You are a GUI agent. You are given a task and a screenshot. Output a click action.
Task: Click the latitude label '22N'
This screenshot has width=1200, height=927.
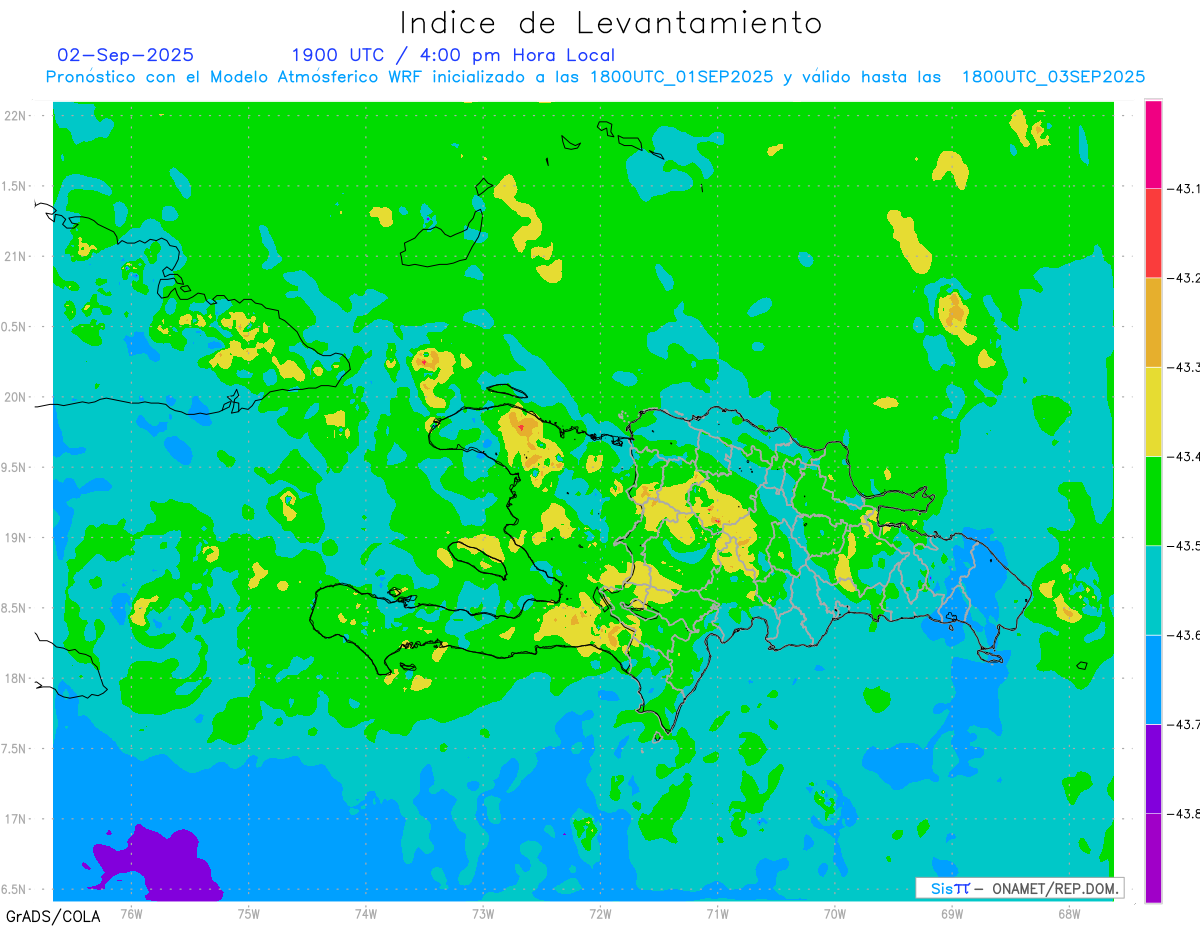pyautogui.click(x=15, y=116)
